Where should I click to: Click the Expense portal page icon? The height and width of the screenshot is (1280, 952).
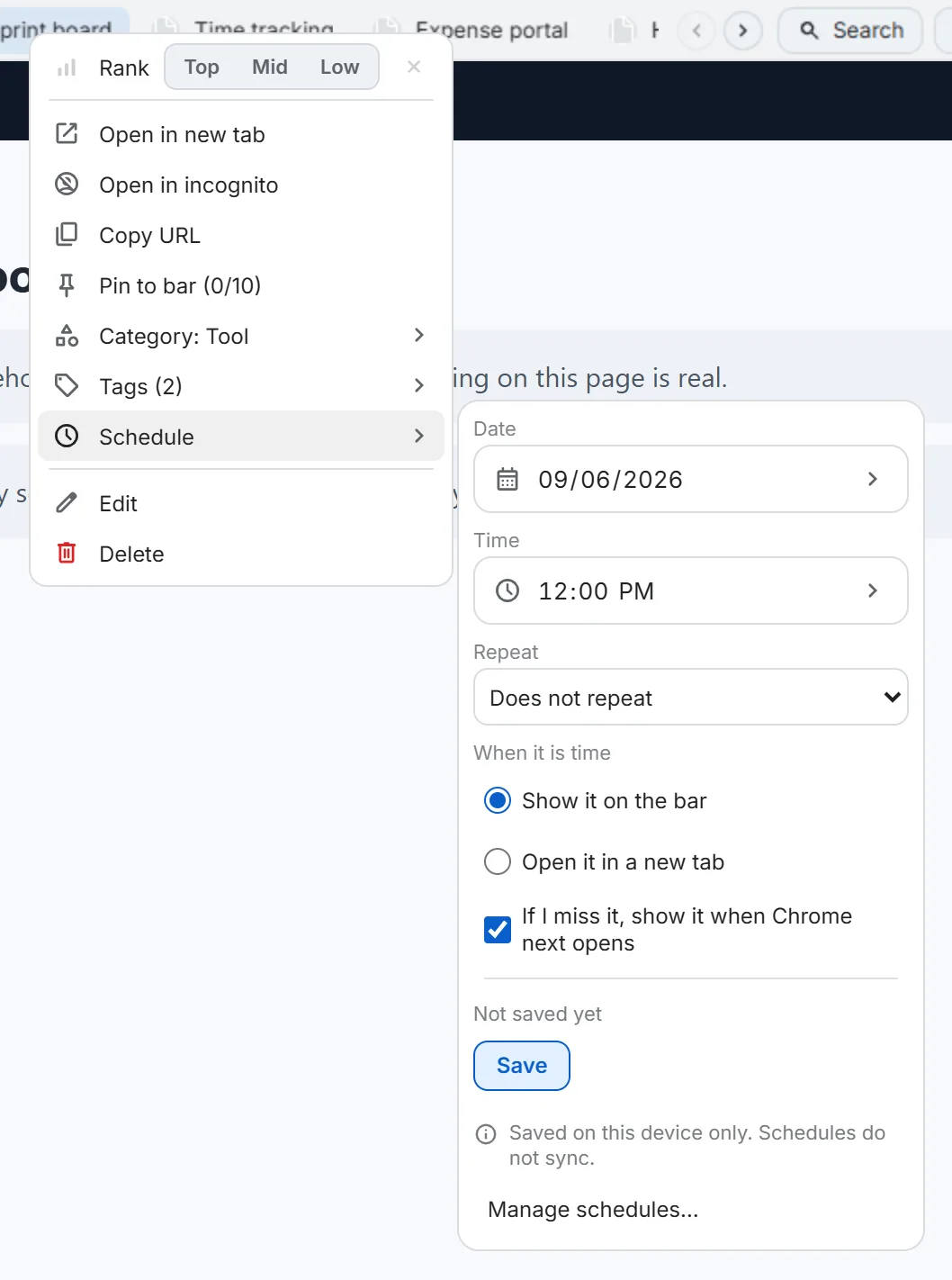click(387, 30)
